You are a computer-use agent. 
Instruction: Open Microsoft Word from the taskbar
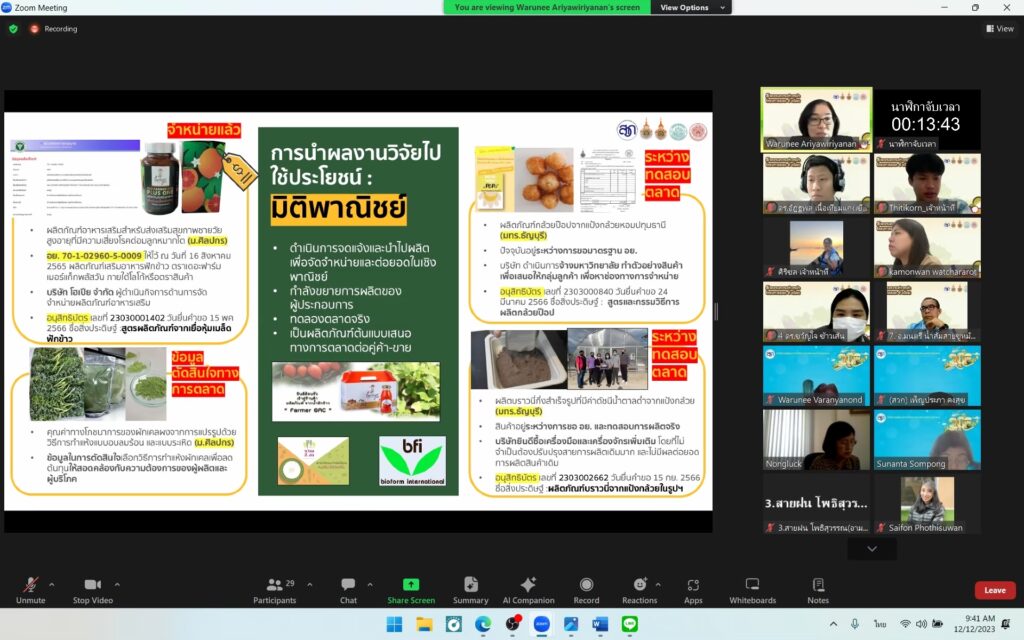click(600, 623)
